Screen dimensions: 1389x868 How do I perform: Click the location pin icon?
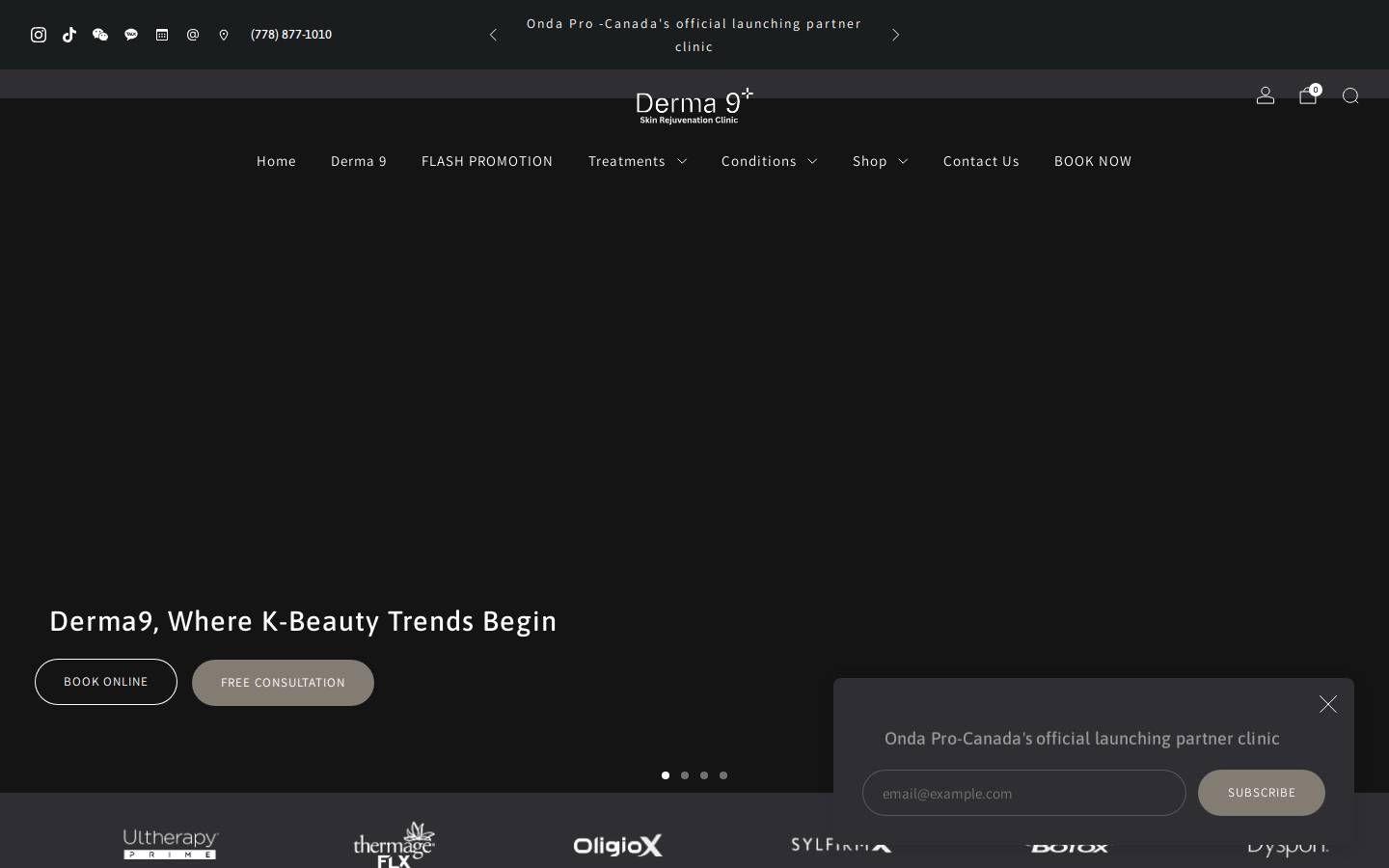224,35
